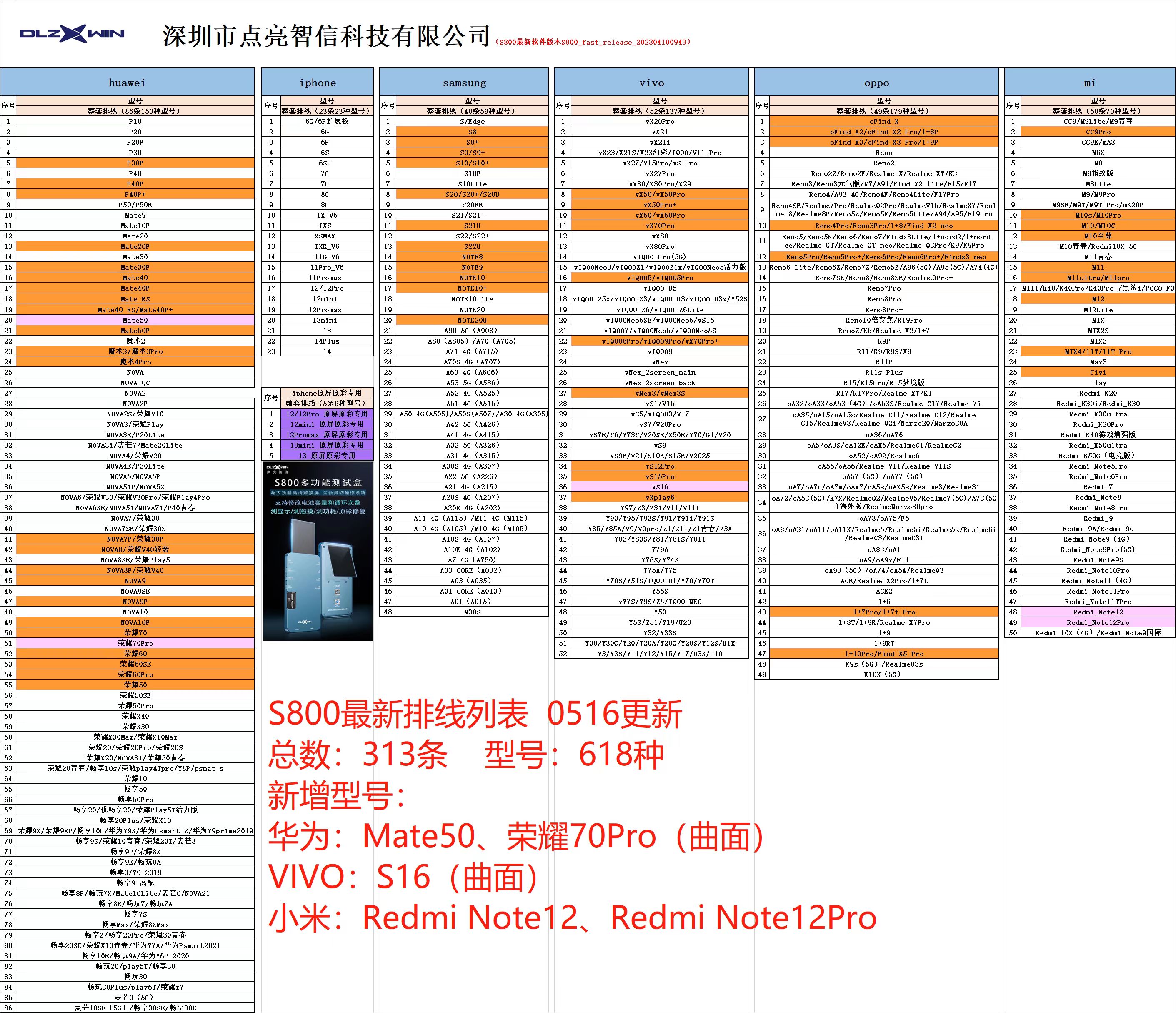The height and width of the screenshot is (1013, 1176).
Task: Select the R11s Plus cell
Action: (x=884, y=373)
